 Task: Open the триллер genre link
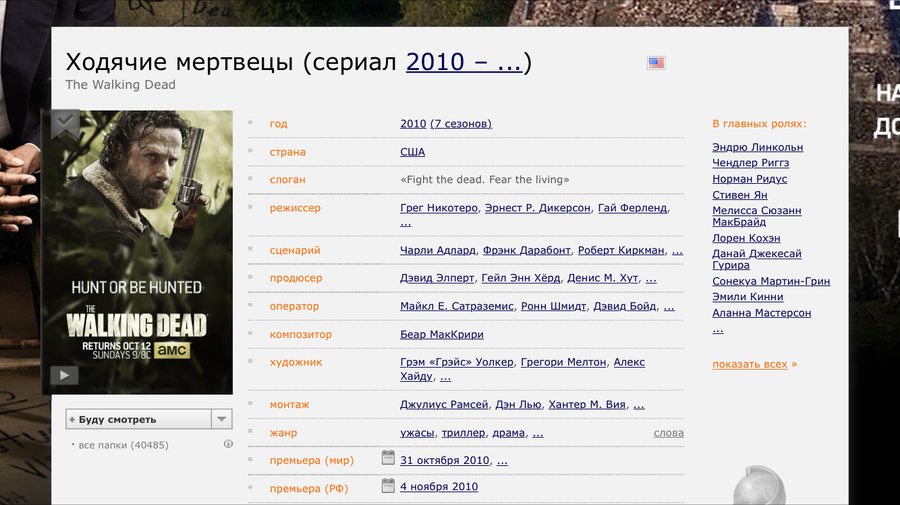coord(463,433)
